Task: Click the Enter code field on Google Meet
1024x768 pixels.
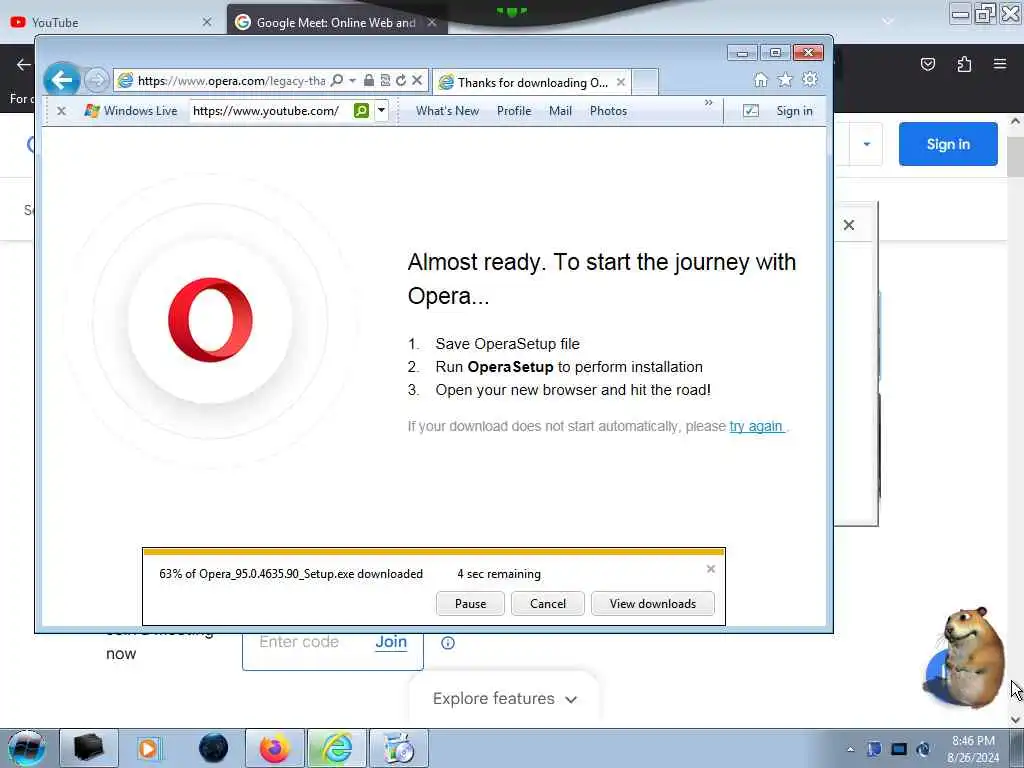Action: pyautogui.click(x=299, y=642)
